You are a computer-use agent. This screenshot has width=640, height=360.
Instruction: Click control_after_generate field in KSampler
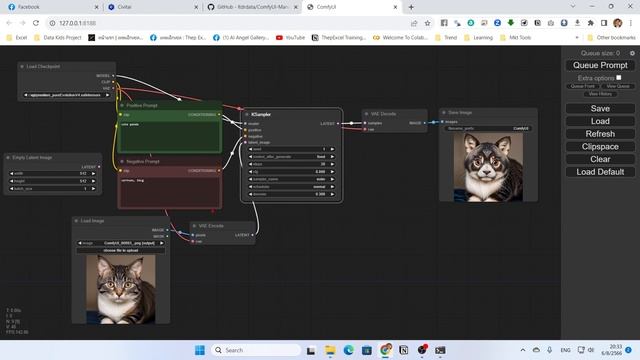tap(291, 157)
